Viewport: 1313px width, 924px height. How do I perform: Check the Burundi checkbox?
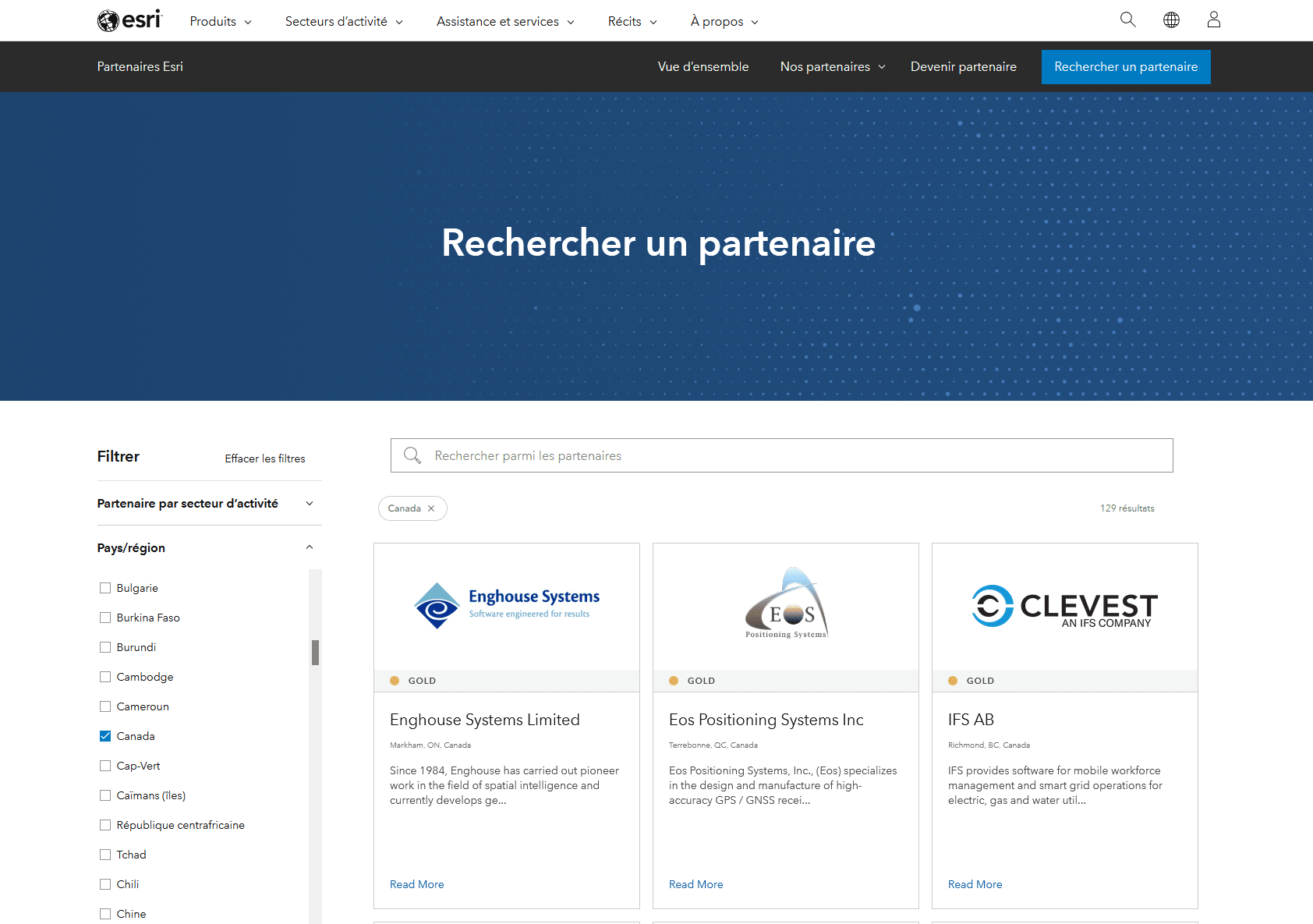(x=105, y=647)
